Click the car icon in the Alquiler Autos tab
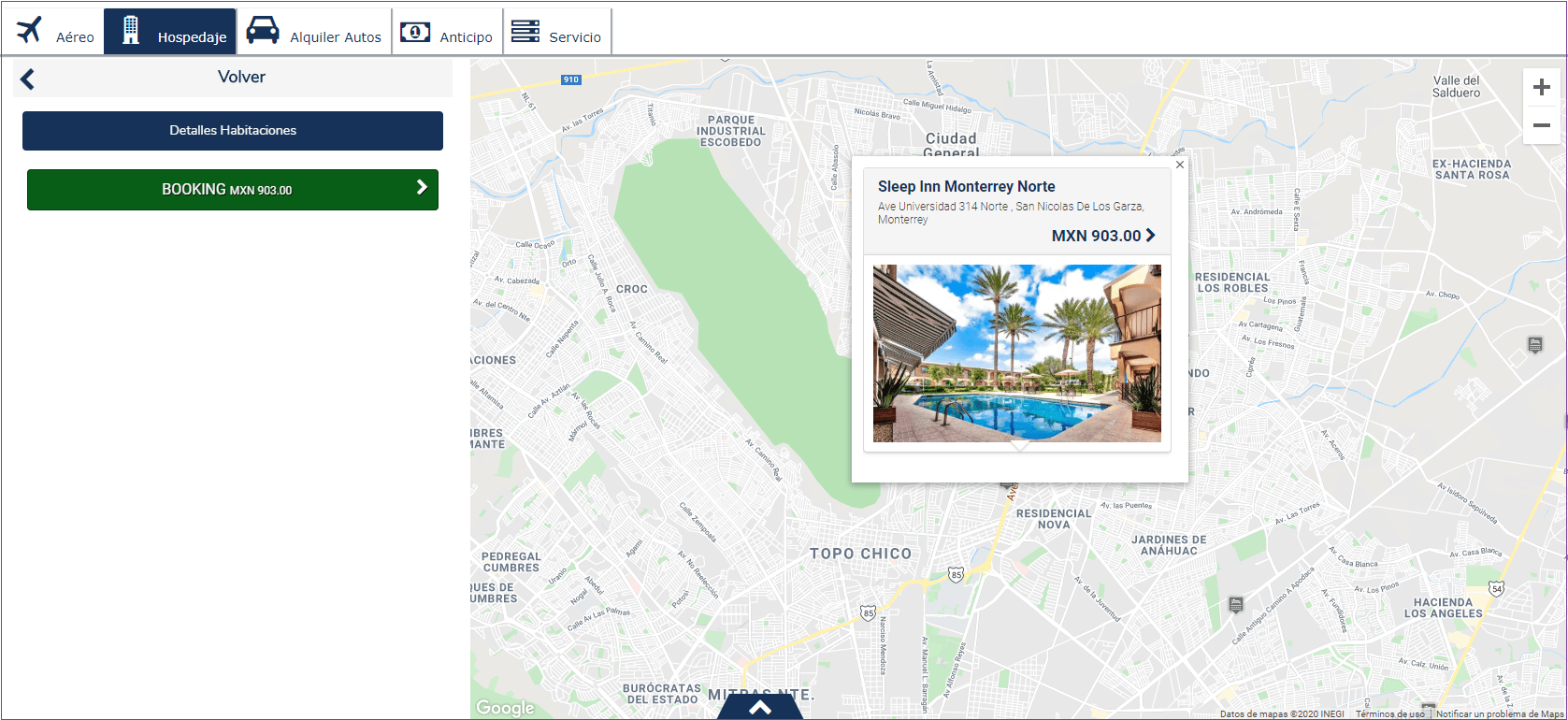Screen dimensions: 1568x720 pyautogui.click(x=263, y=31)
